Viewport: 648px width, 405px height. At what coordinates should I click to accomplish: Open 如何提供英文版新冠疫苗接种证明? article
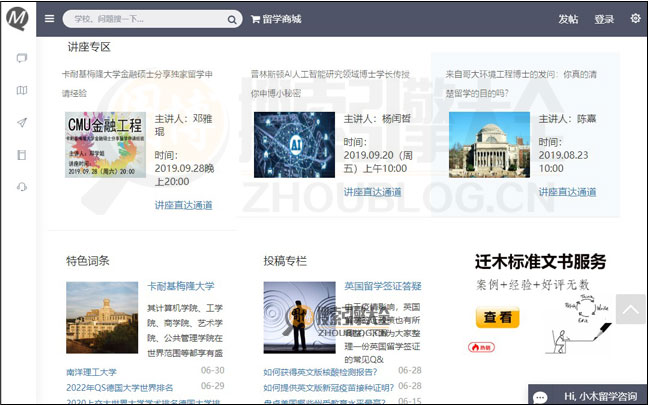(329, 388)
